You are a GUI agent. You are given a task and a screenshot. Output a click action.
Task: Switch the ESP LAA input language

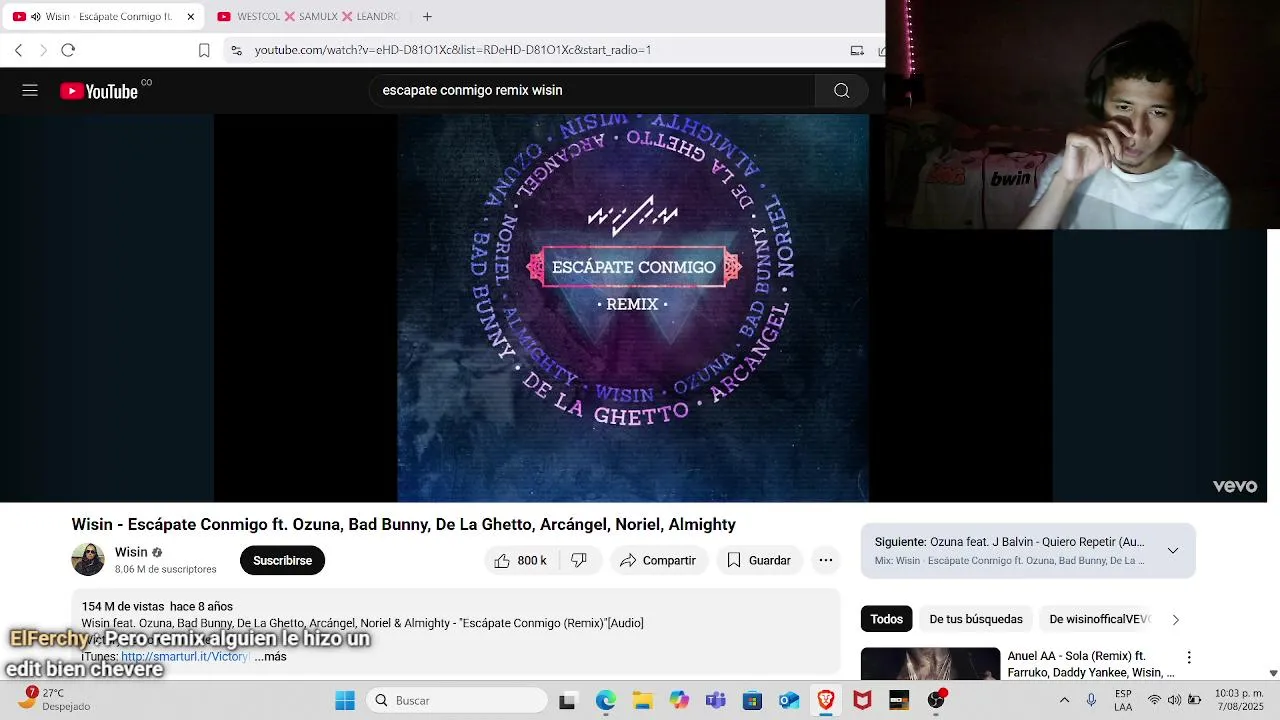coord(1123,700)
